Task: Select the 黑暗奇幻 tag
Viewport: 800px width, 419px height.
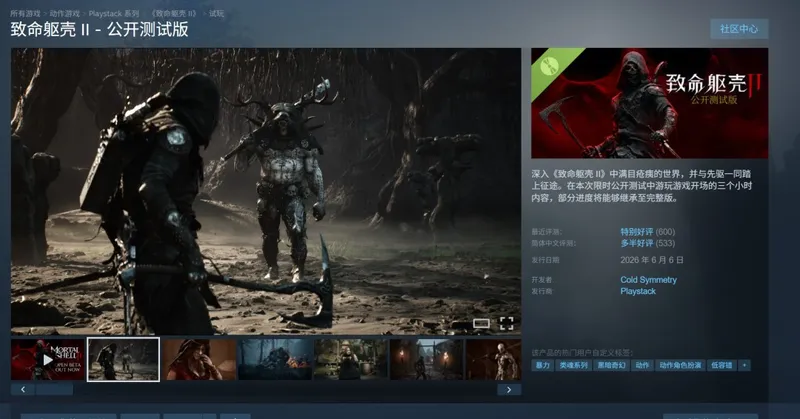Action: point(611,365)
